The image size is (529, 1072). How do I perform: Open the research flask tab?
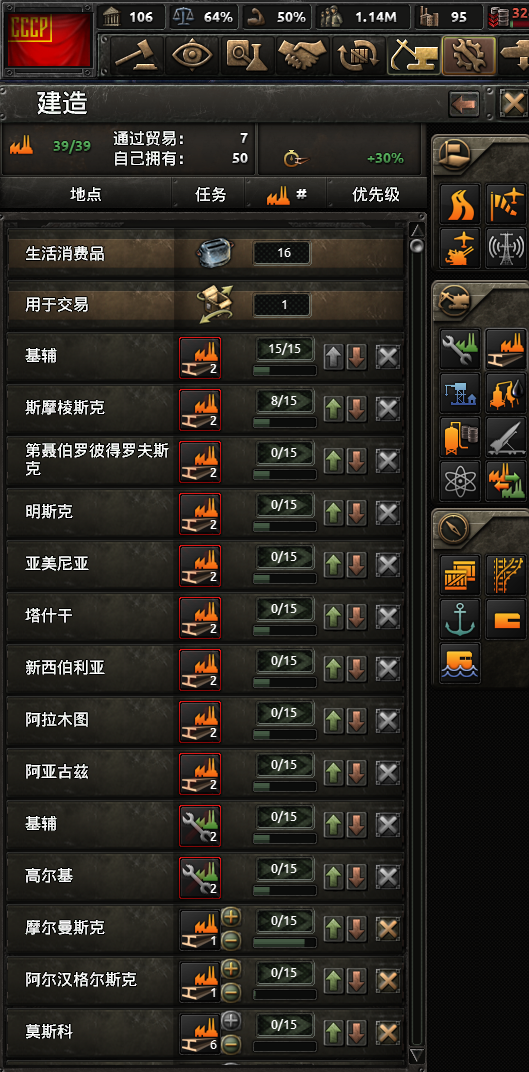(x=247, y=55)
